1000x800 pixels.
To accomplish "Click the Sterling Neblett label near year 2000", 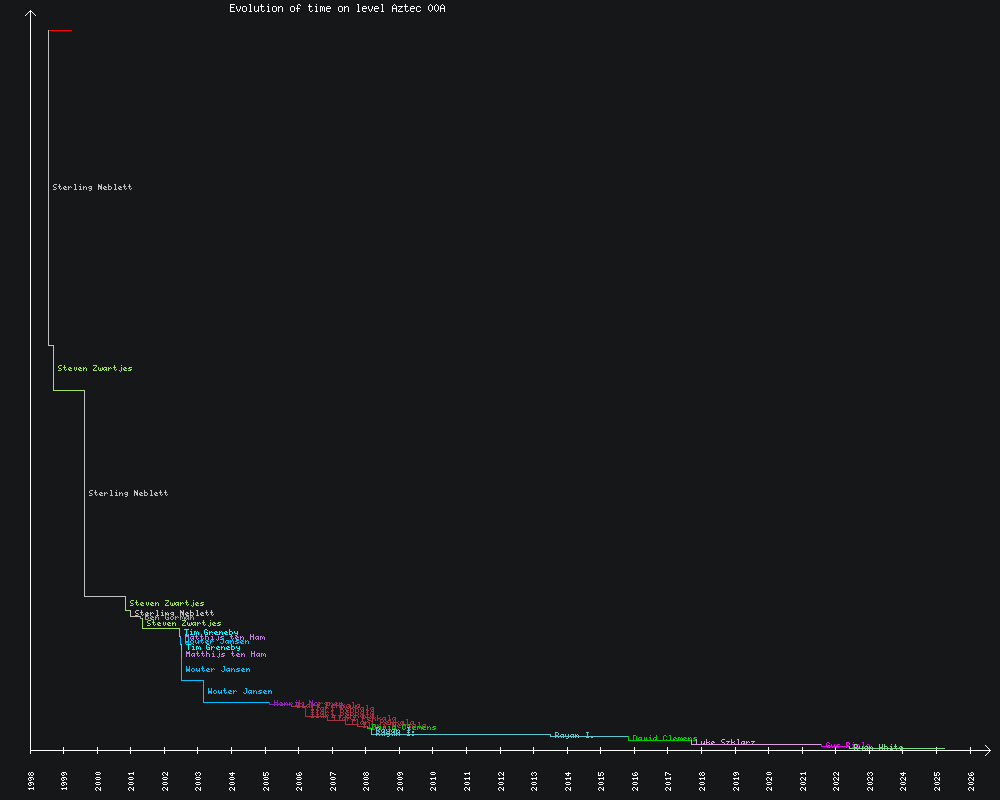I will 128,493.
